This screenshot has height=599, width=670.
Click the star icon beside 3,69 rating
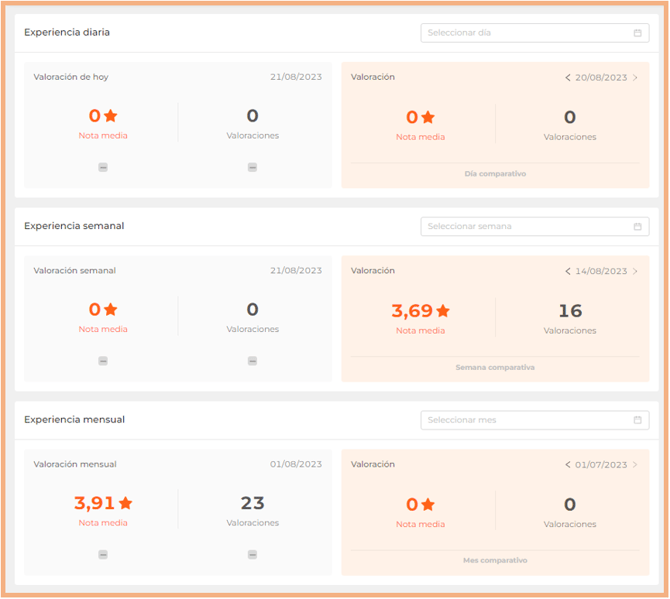[x=443, y=311]
